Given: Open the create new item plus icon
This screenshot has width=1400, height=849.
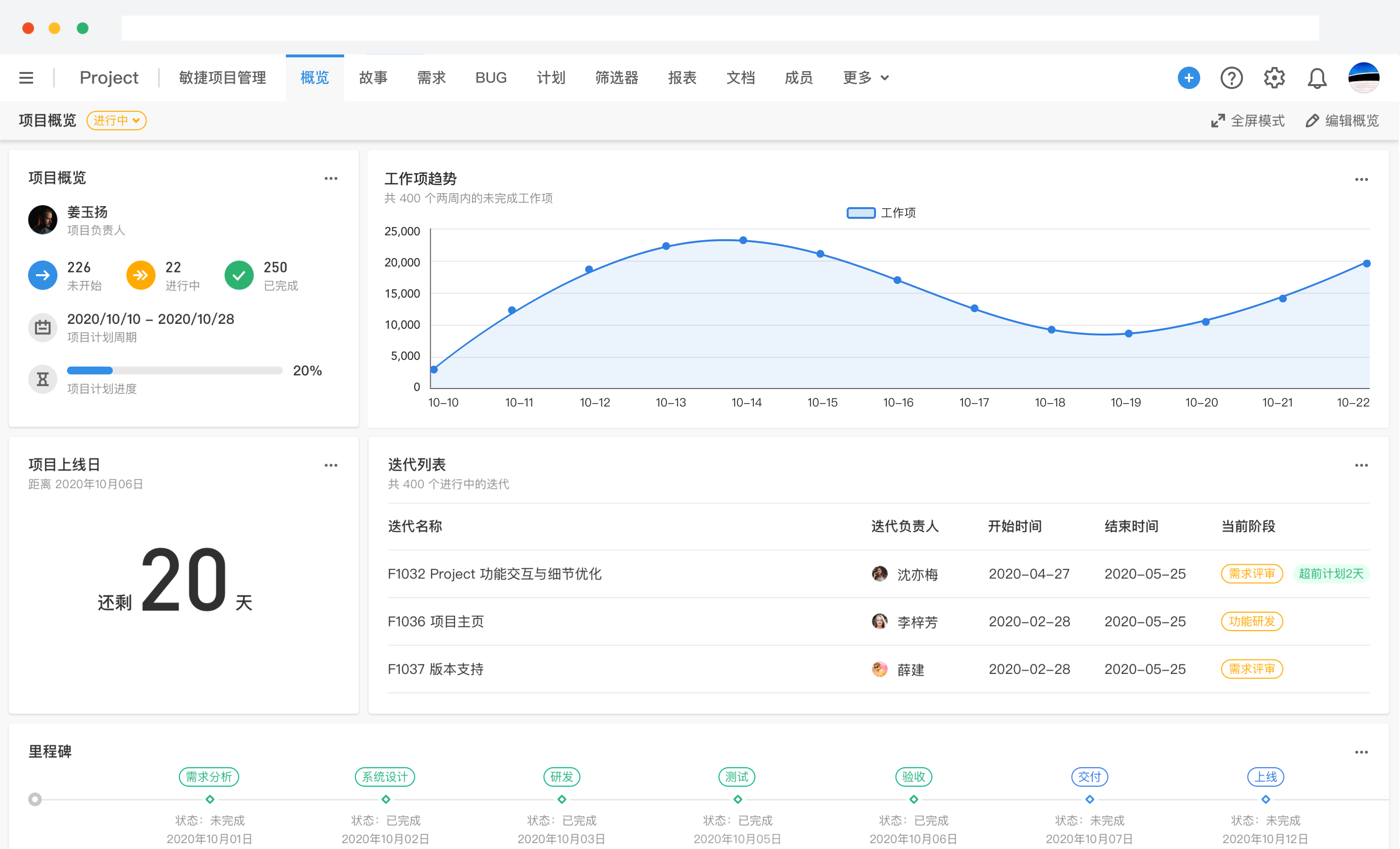Looking at the screenshot, I should 1189,78.
